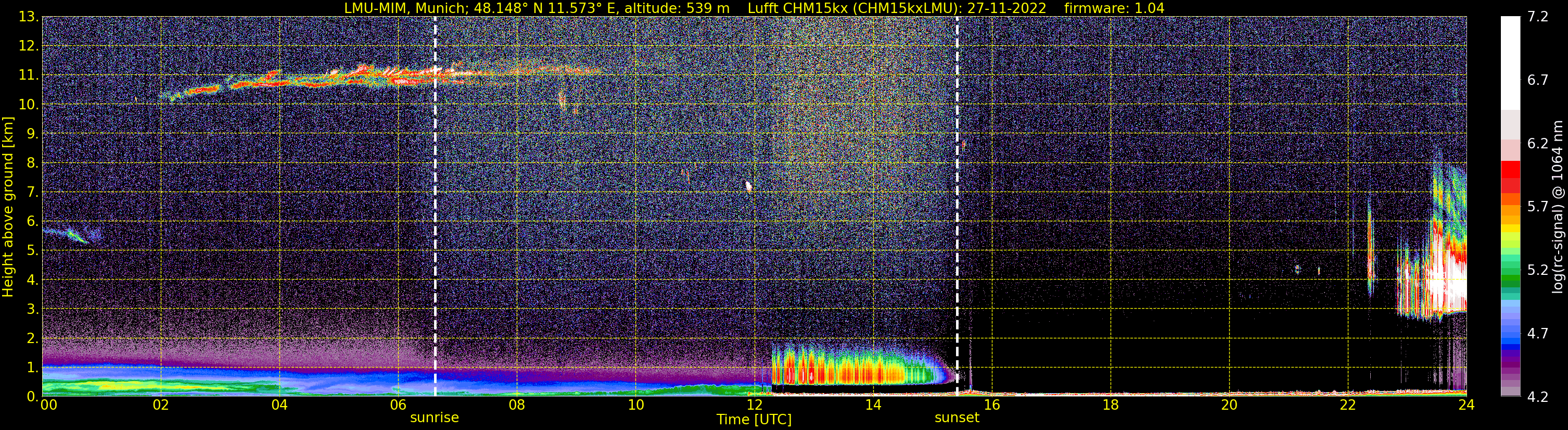Click the height axis tick '12.'
Image resolution: width=1568 pixels, height=430 pixels.
click(x=28, y=46)
